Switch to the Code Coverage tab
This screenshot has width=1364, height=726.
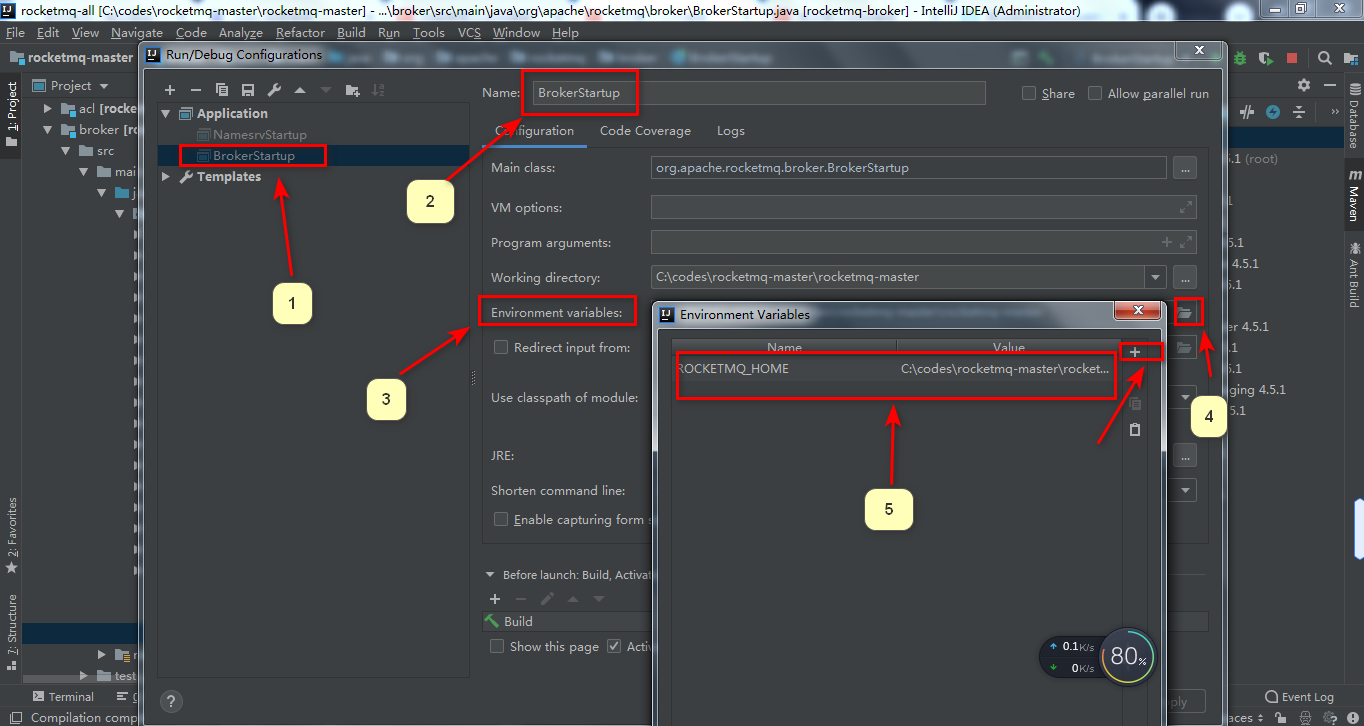click(645, 131)
